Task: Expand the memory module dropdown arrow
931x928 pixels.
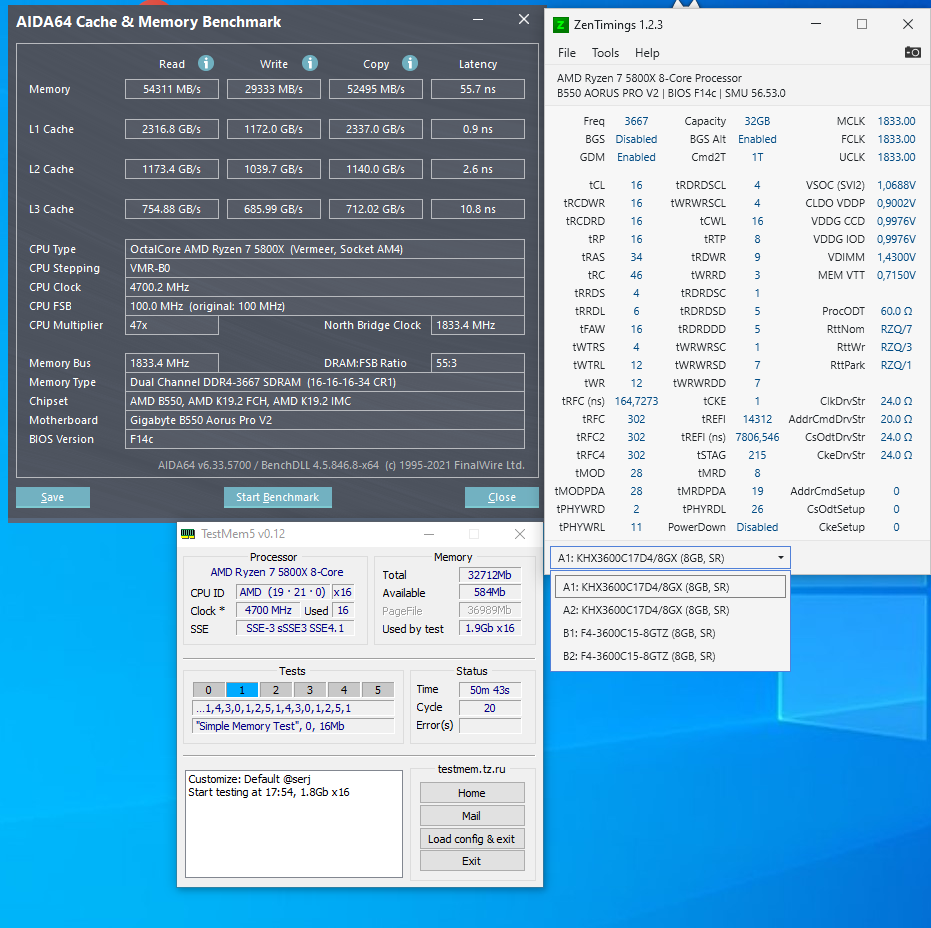Action: click(780, 558)
